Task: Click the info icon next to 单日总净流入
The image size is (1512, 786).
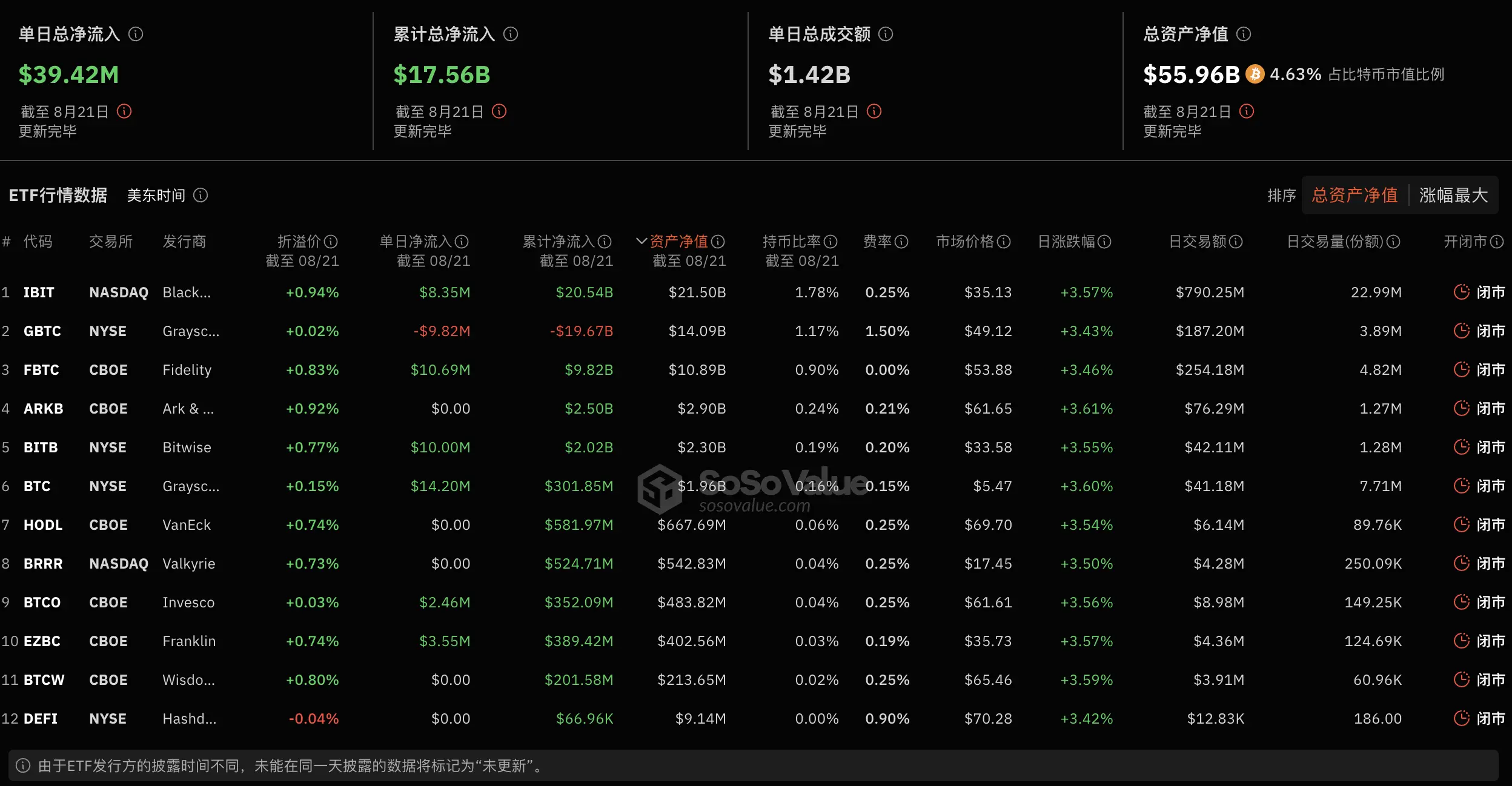Action: [x=137, y=35]
